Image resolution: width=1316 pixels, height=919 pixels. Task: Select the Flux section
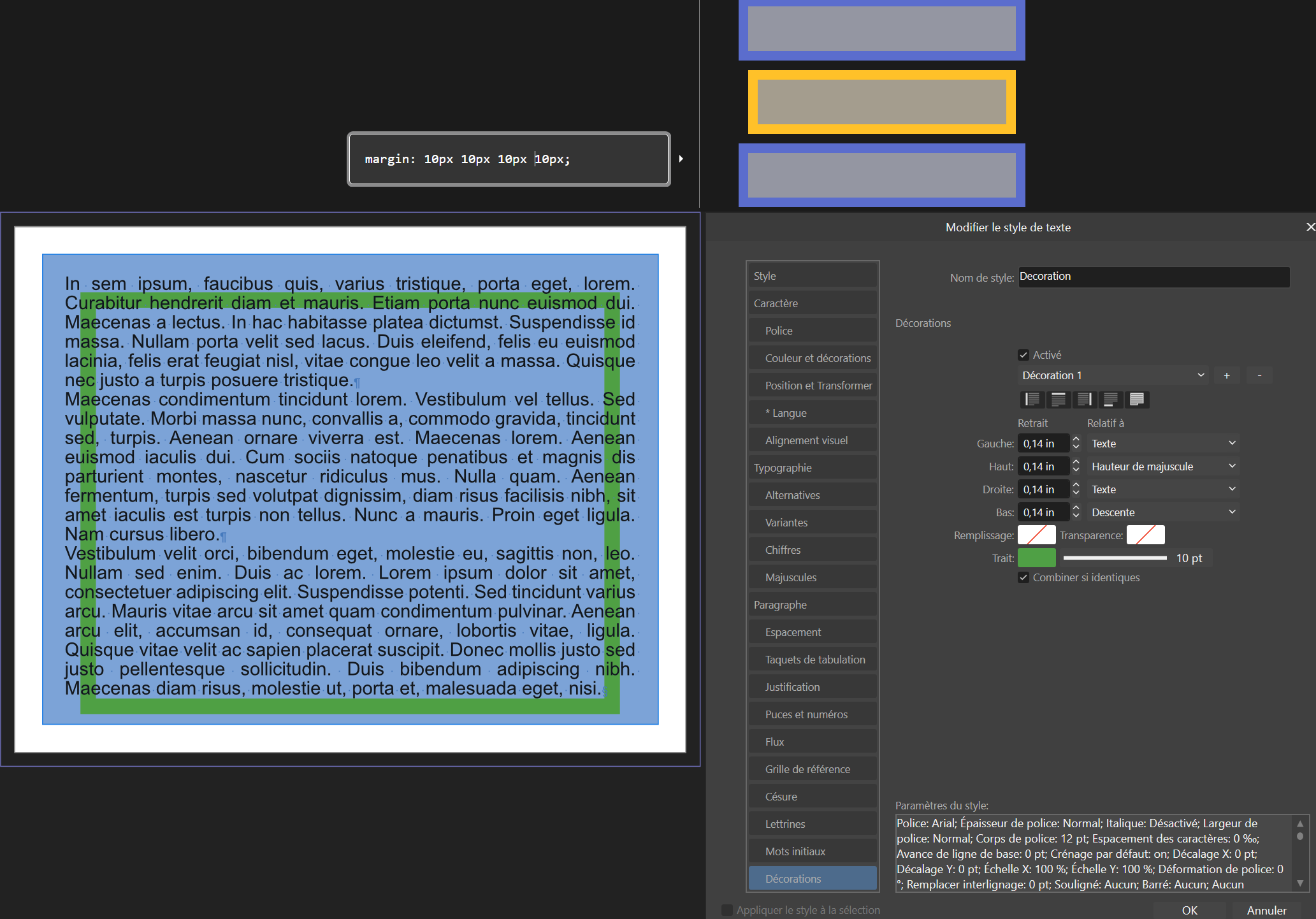pos(813,742)
